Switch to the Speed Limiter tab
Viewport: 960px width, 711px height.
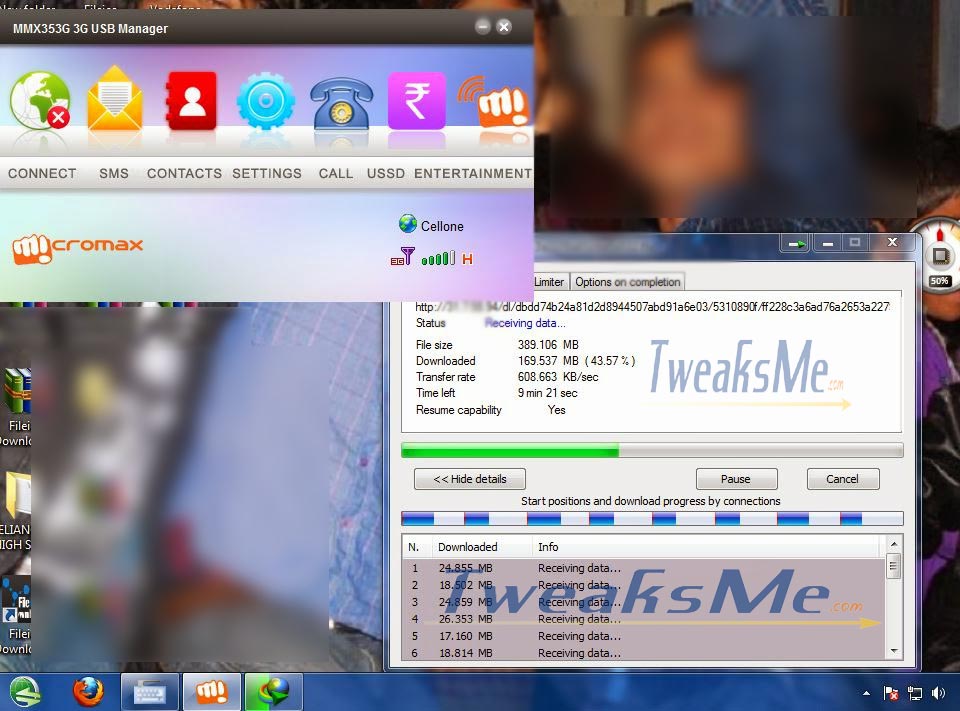pyautogui.click(x=549, y=282)
